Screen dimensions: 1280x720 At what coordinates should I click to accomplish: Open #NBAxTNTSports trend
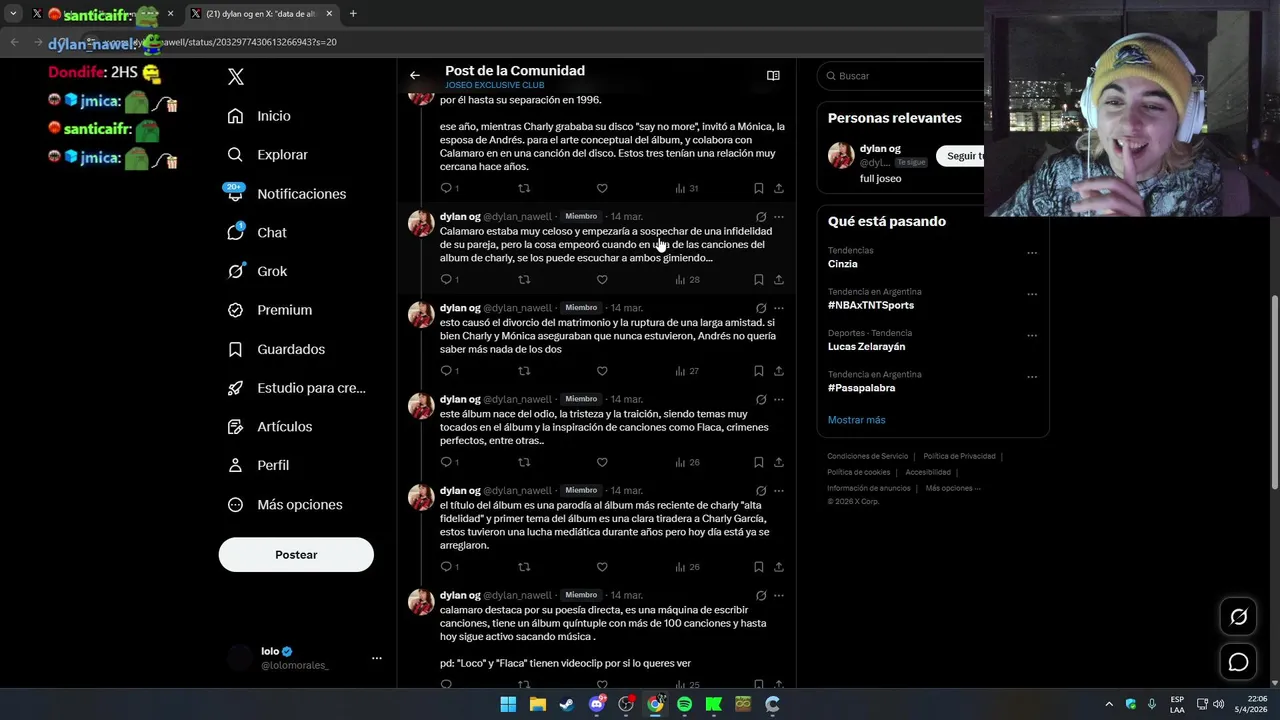coord(871,305)
